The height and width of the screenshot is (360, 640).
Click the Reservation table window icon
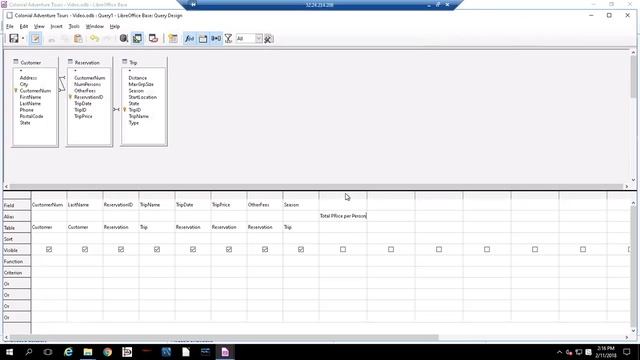point(70,62)
